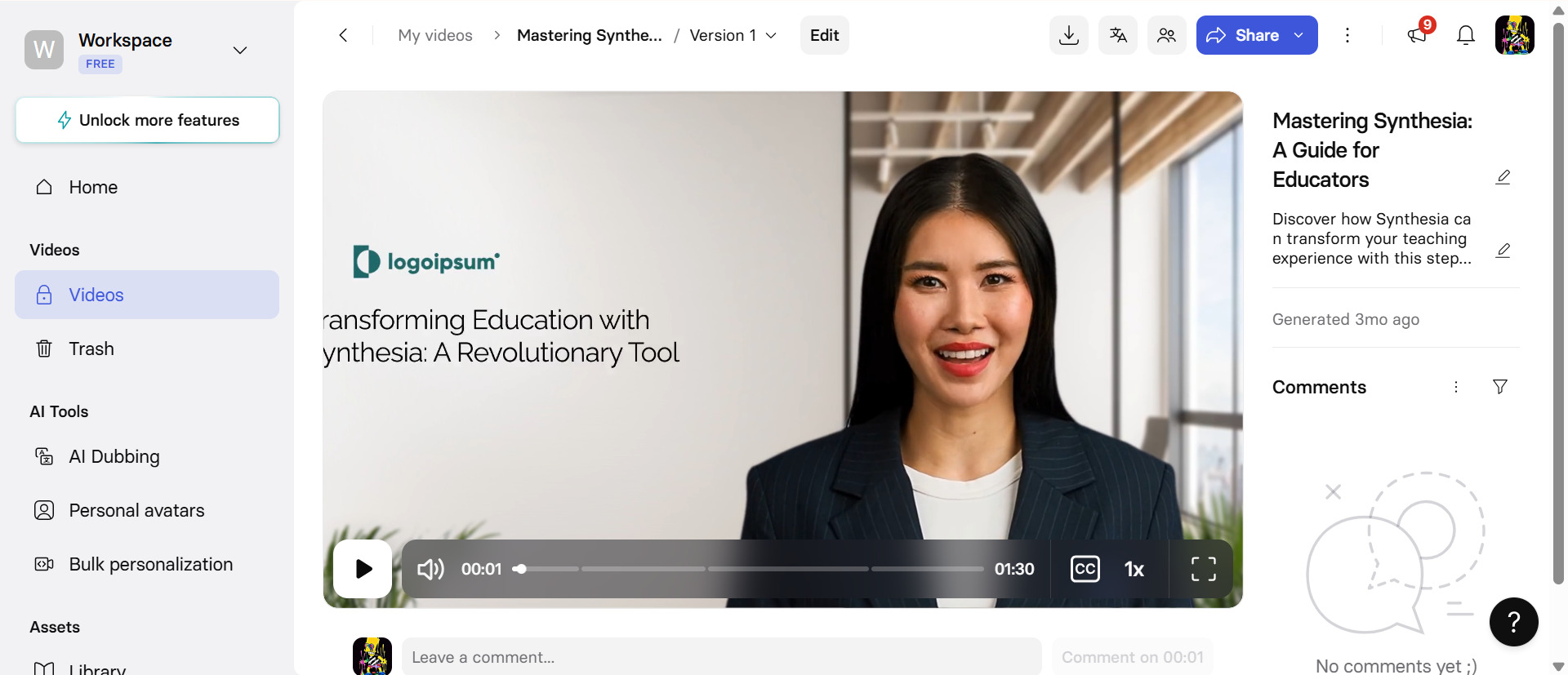Screen dimensions: 1568x675
Task: Click the Leave a comment field
Action: (x=722, y=657)
